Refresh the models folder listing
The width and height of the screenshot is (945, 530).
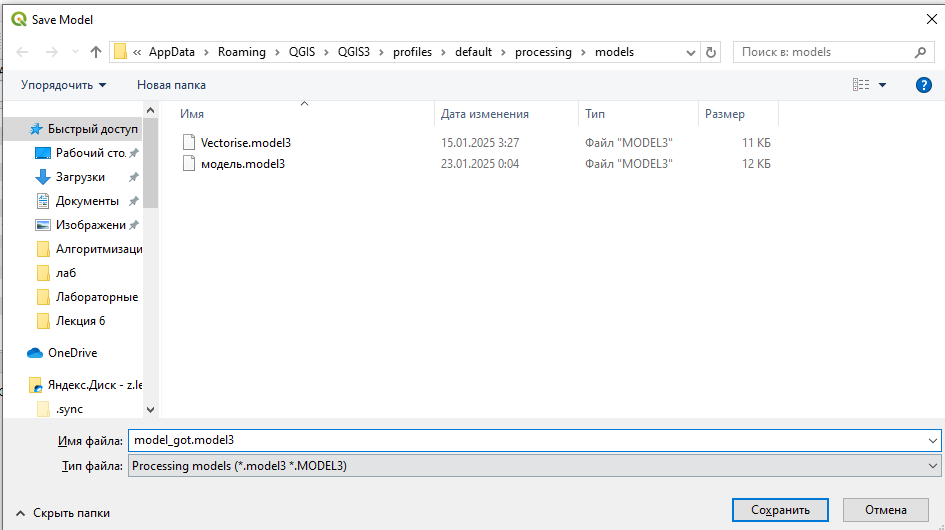pyautogui.click(x=711, y=52)
